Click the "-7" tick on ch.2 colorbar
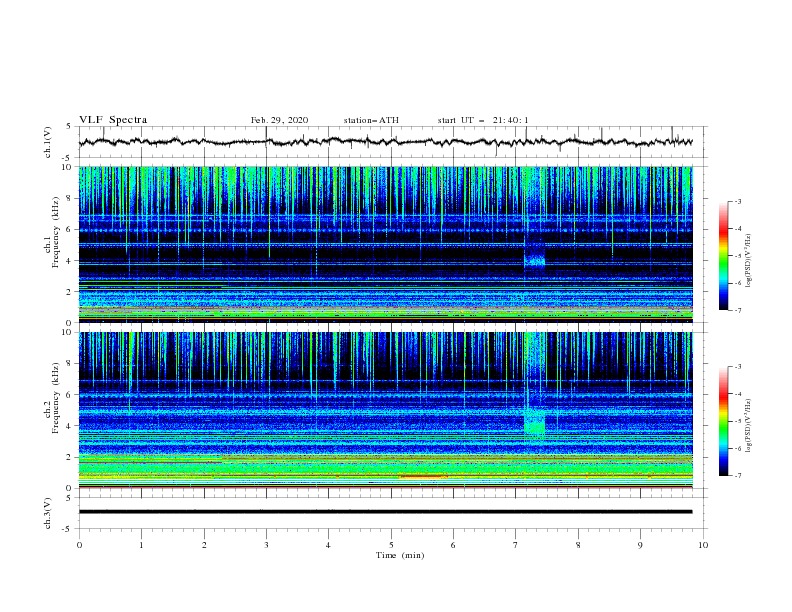This screenshot has height=612, width=792. 737,476
